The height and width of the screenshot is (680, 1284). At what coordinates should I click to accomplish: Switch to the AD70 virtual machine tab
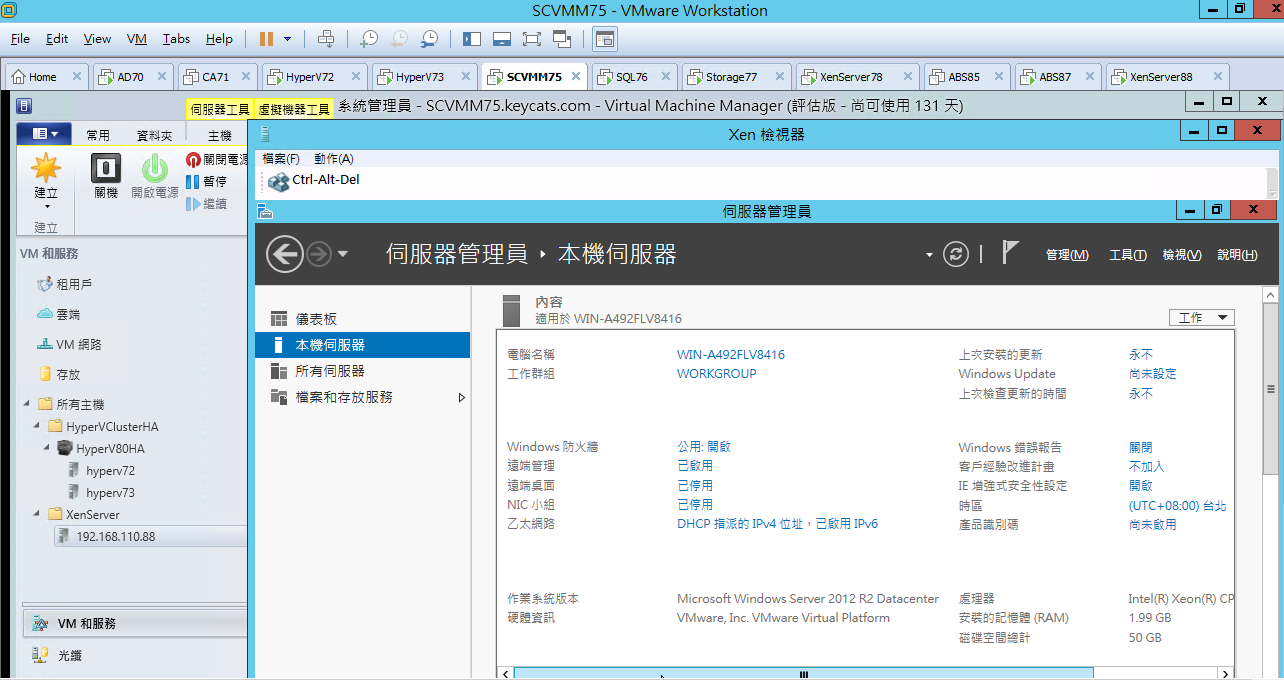(130, 77)
